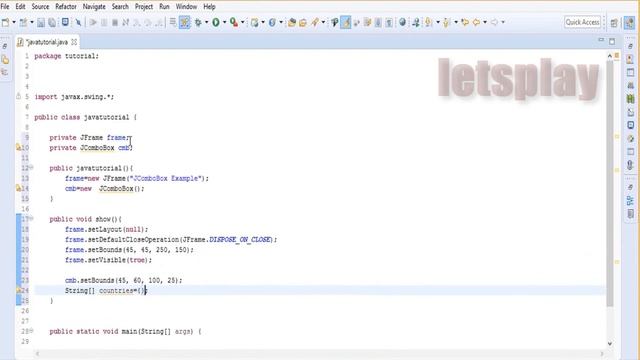This screenshot has height=360, width=640.
Task: Minimize the editor area
Action: click(x=601, y=40)
